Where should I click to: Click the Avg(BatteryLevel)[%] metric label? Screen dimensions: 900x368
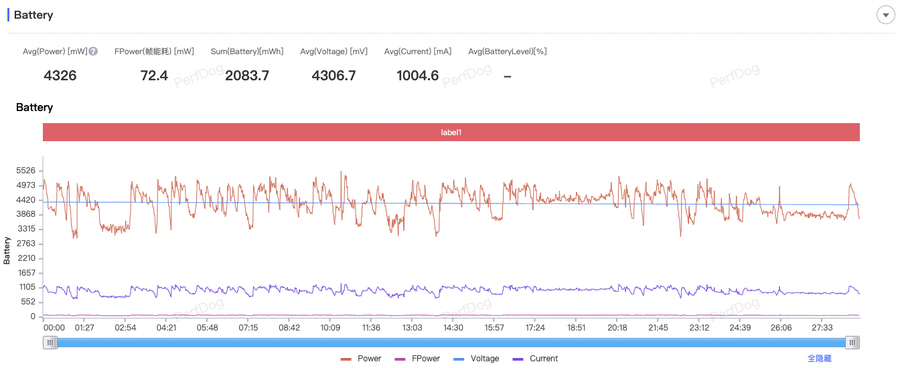507,52
